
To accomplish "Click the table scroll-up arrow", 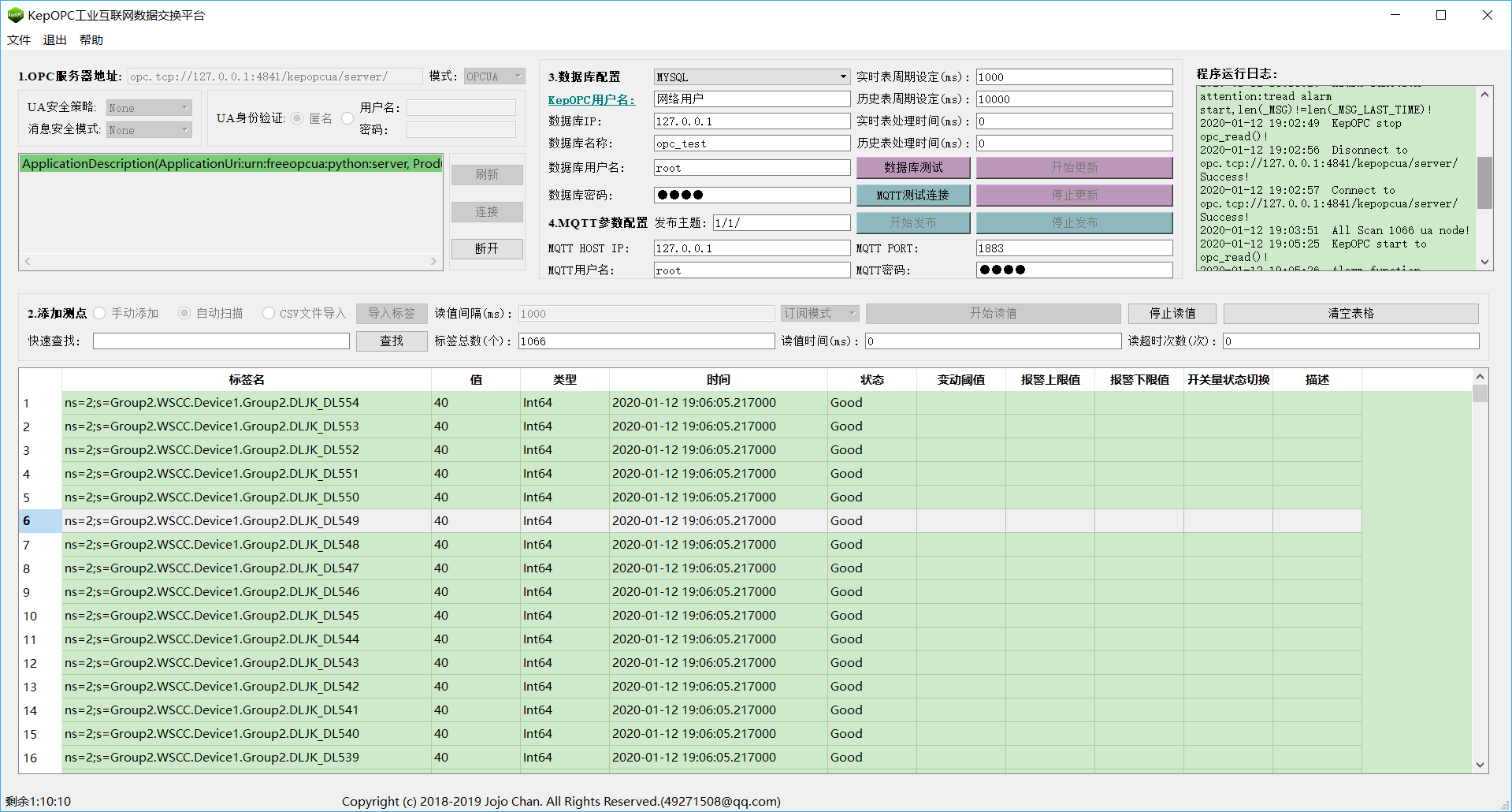I will 1480,377.
